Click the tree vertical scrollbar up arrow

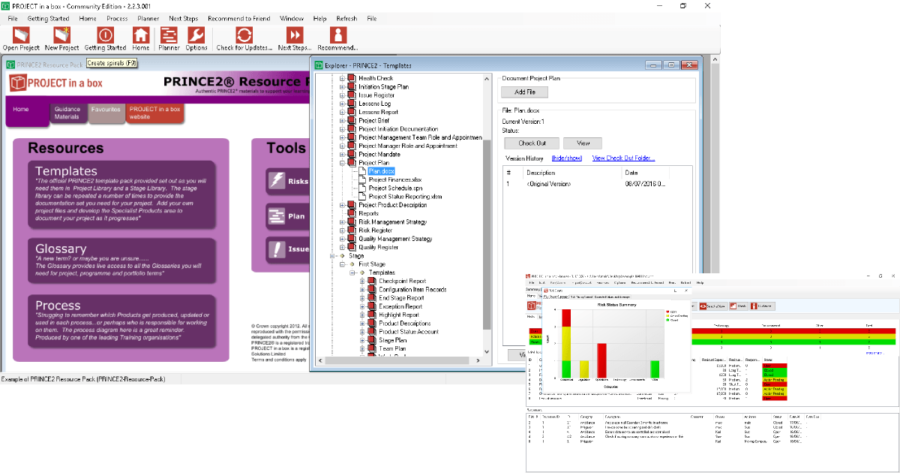pos(487,79)
